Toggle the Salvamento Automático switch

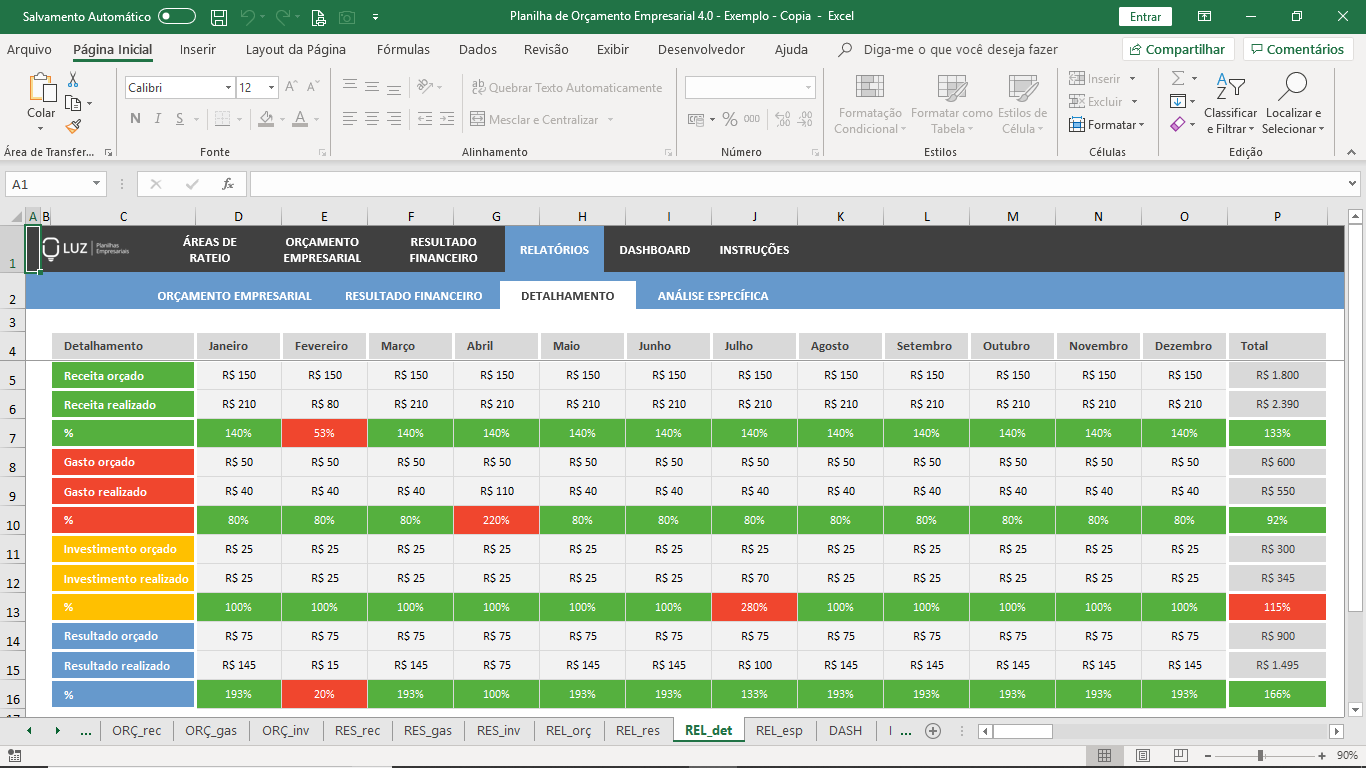coord(177,17)
